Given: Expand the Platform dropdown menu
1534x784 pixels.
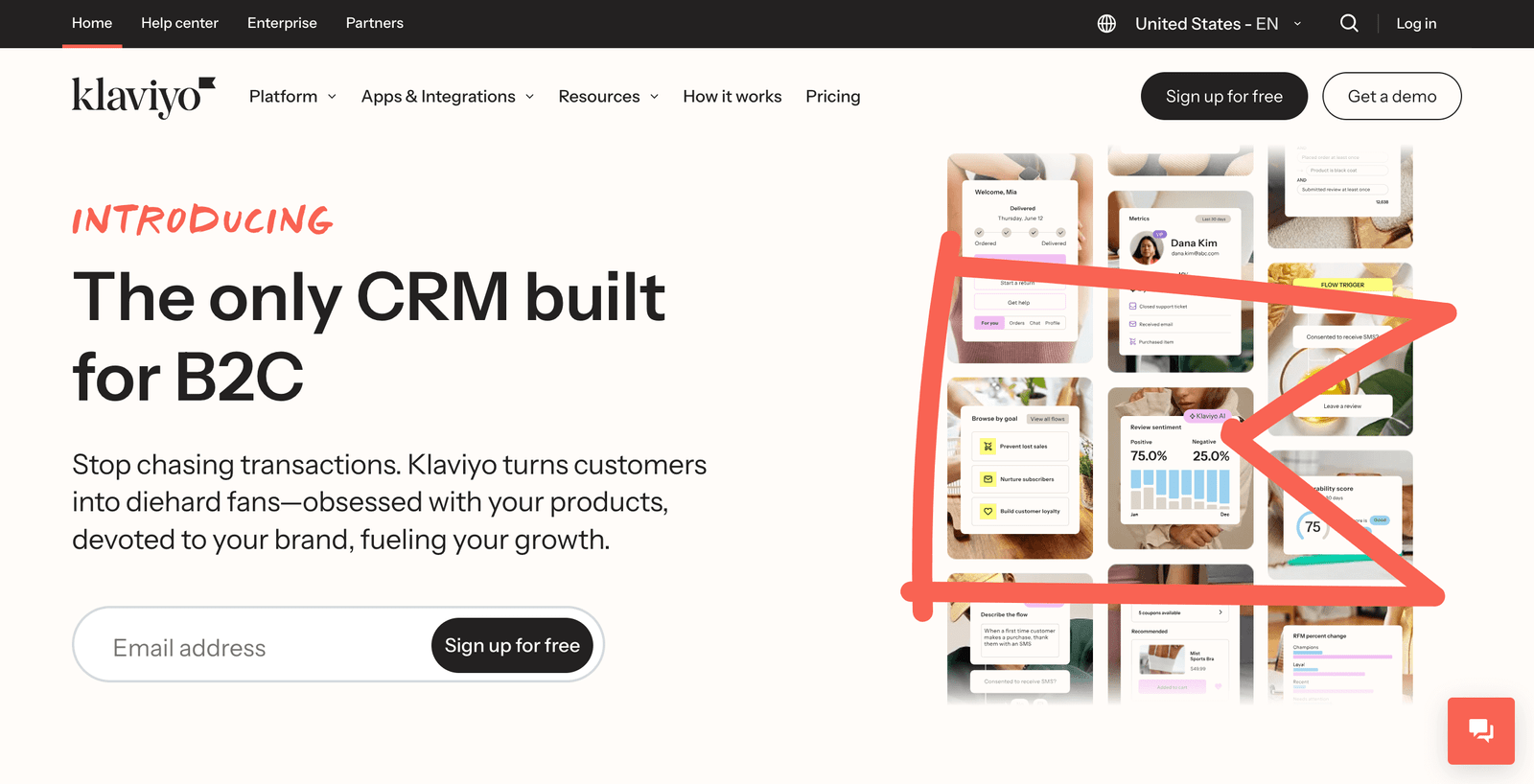Looking at the screenshot, I should pos(292,97).
